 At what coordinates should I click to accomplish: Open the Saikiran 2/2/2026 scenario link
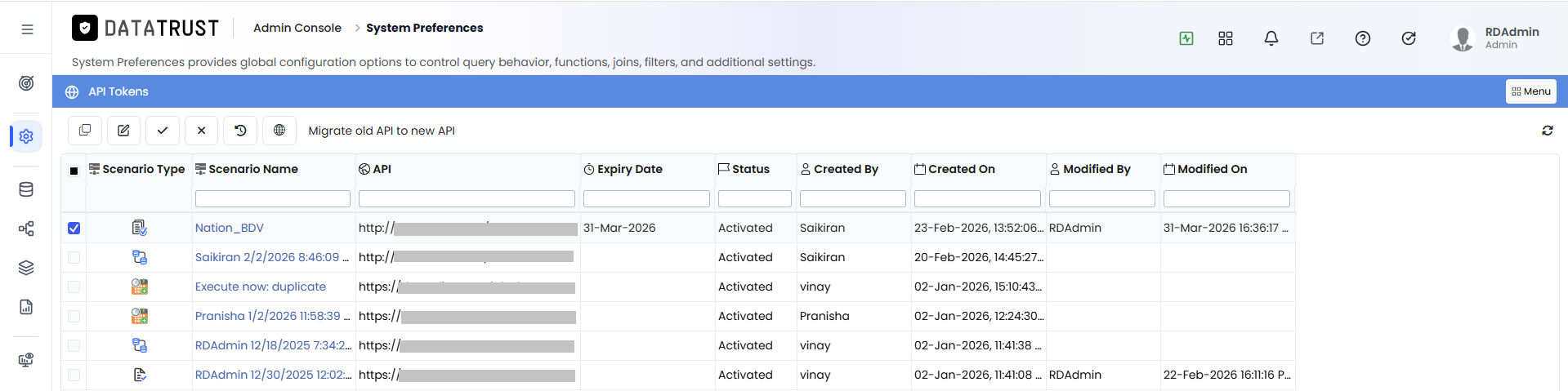tap(272, 257)
